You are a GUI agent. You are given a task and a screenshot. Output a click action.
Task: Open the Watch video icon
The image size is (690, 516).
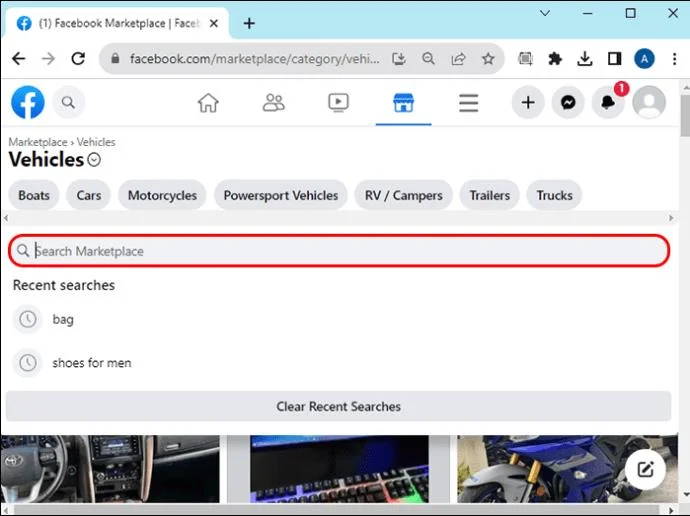(338, 103)
